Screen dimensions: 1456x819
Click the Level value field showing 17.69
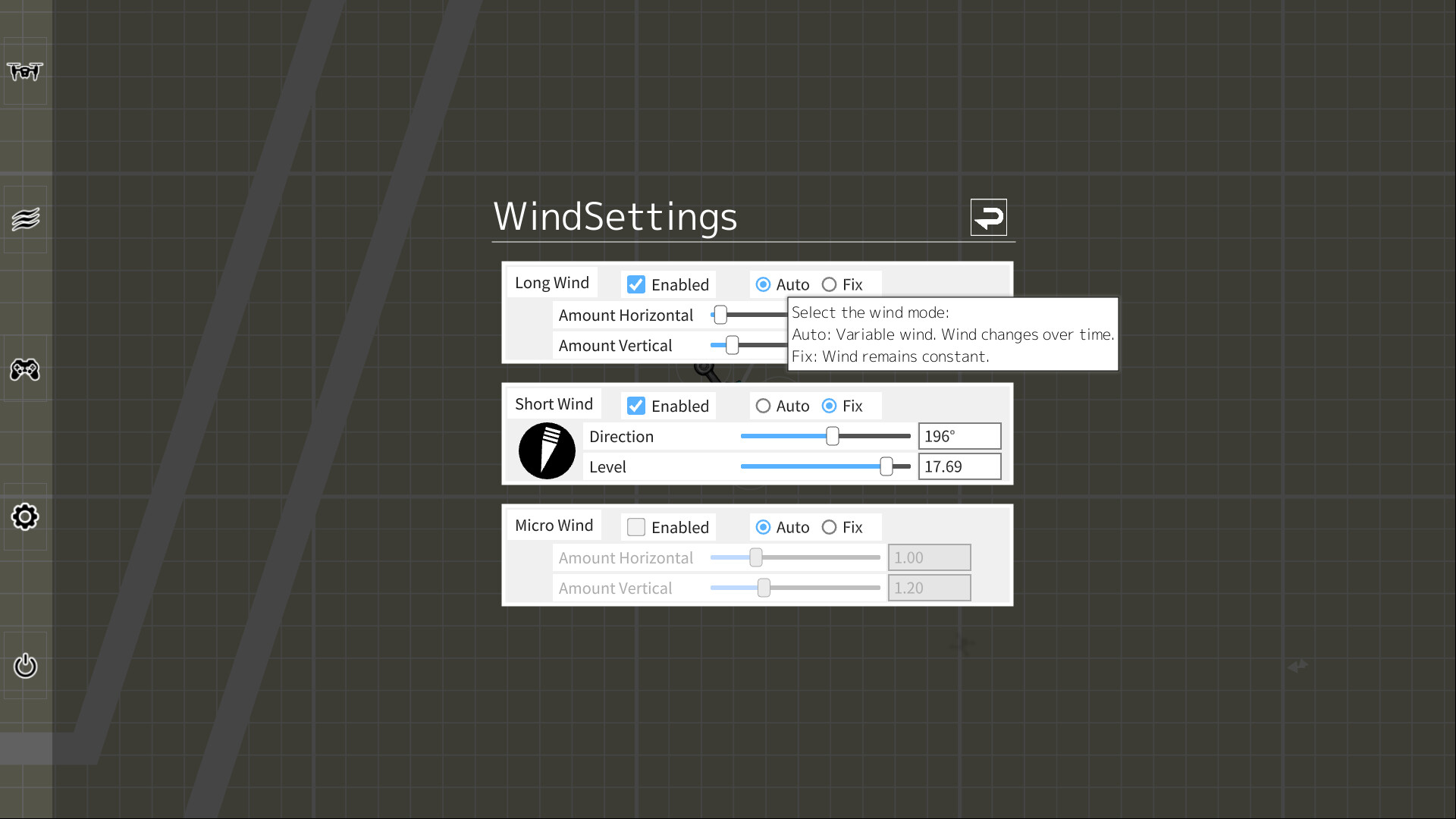point(959,466)
